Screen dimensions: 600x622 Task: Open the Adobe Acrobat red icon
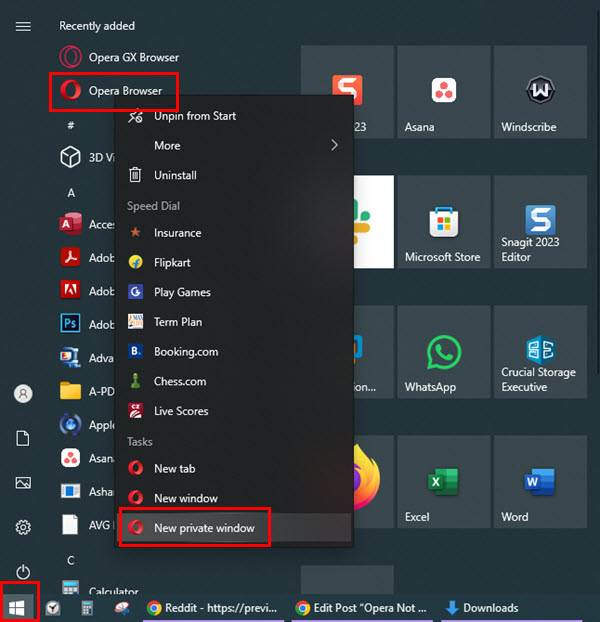click(70, 257)
